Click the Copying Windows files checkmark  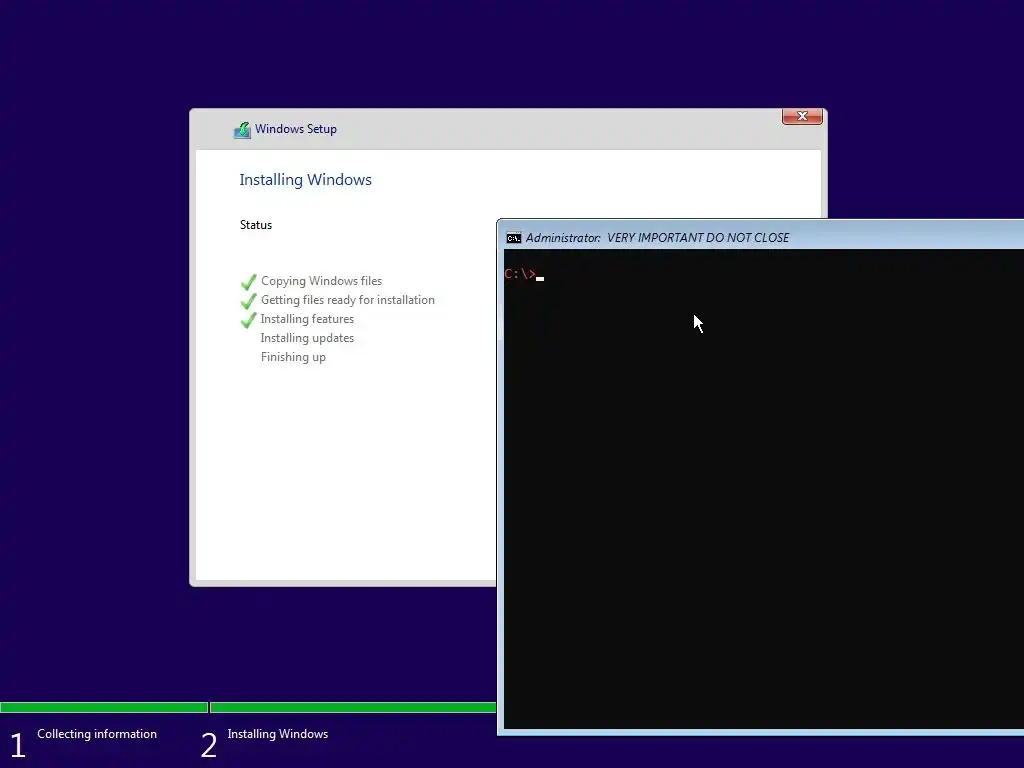pos(249,282)
